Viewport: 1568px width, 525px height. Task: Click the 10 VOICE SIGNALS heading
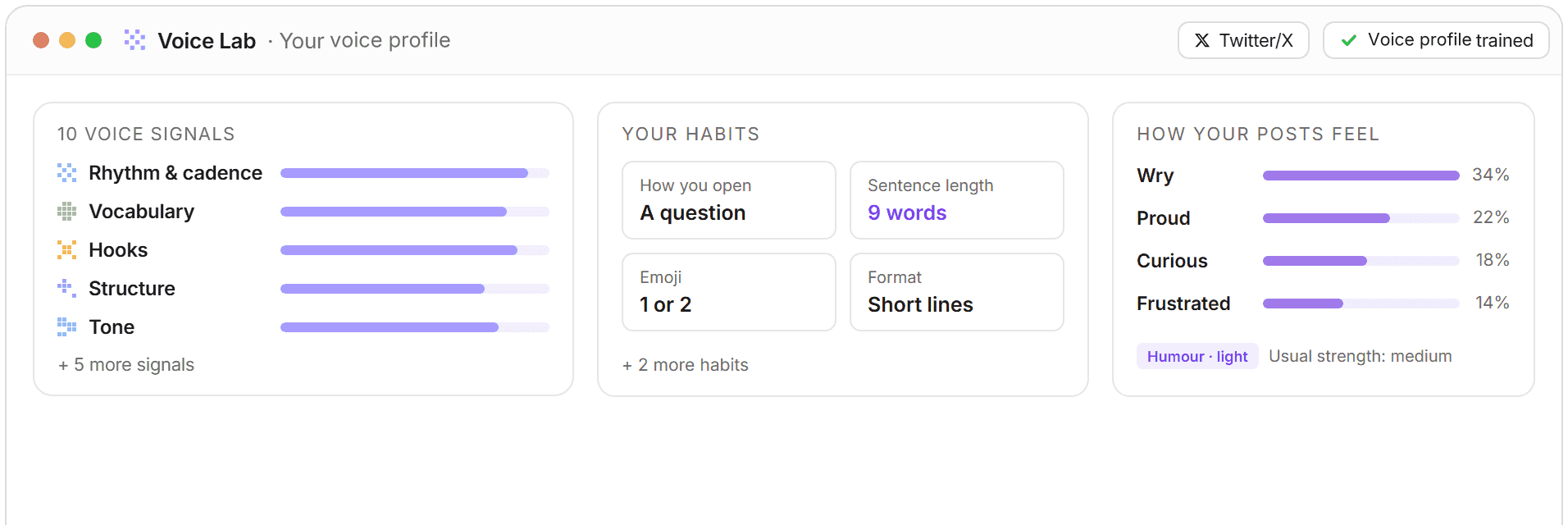(146, 134)
